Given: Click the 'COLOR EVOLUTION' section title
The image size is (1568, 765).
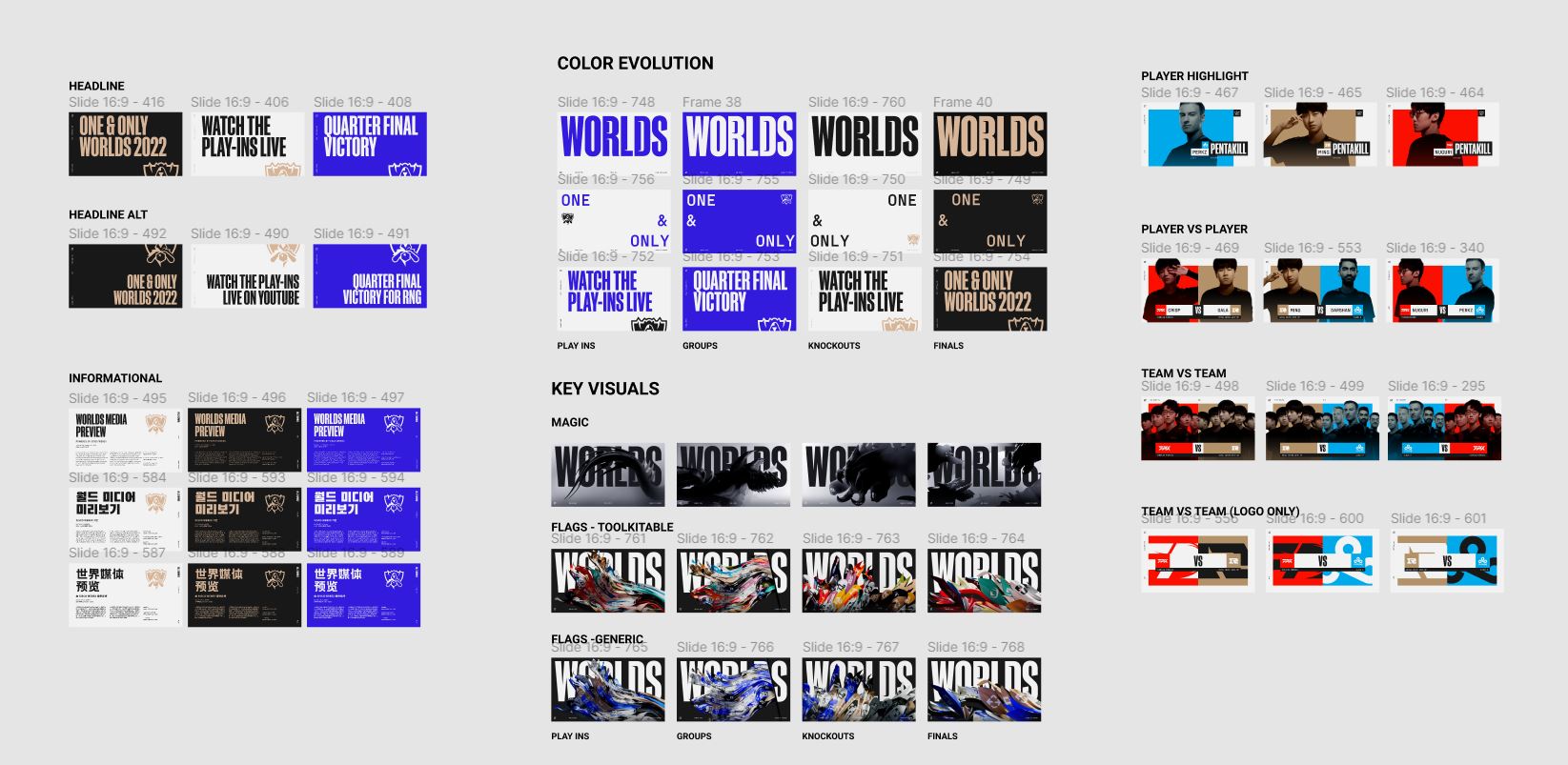Looking at the screenshot, I should pos(635,64).
